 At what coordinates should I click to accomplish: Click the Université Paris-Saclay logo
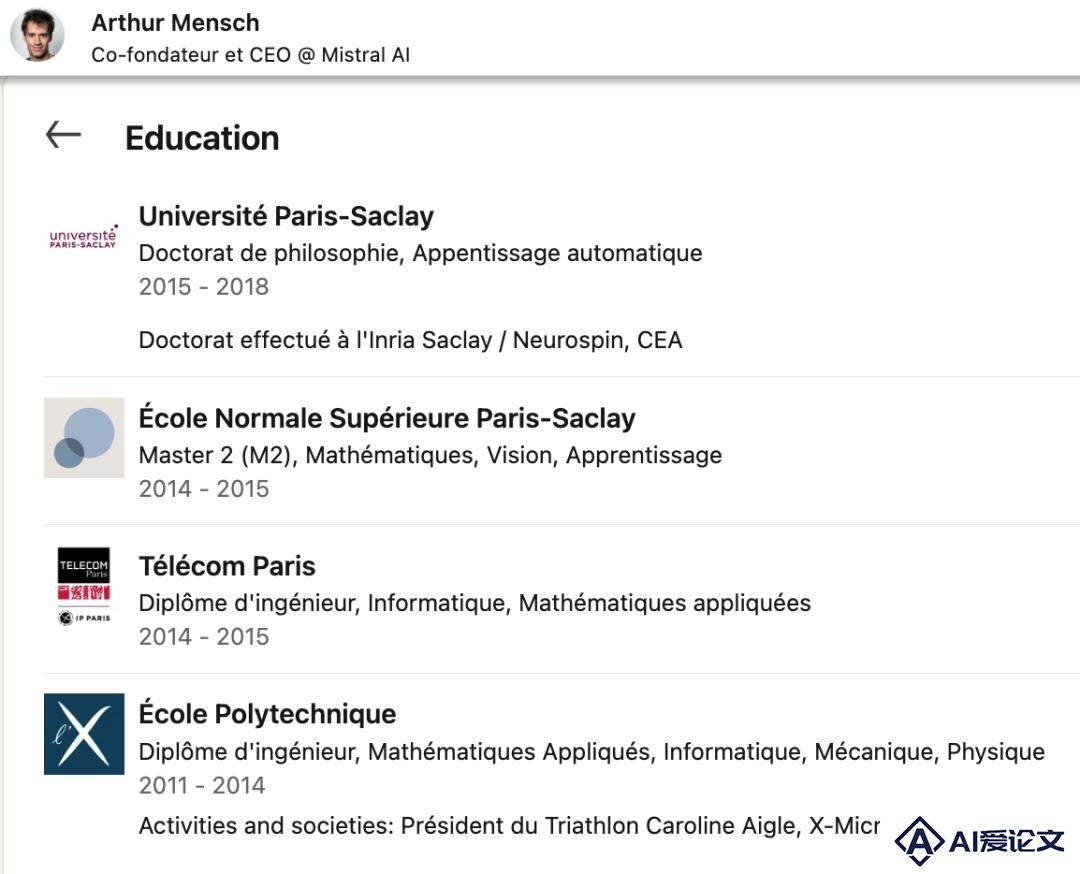point(83,237)
